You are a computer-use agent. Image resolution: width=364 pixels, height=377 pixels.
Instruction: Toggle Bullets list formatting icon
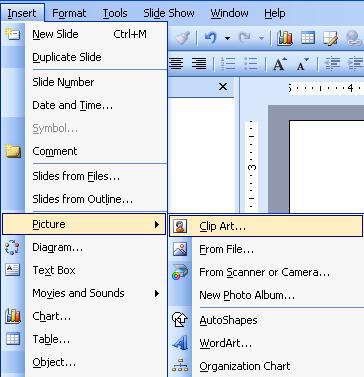(251, 63)
